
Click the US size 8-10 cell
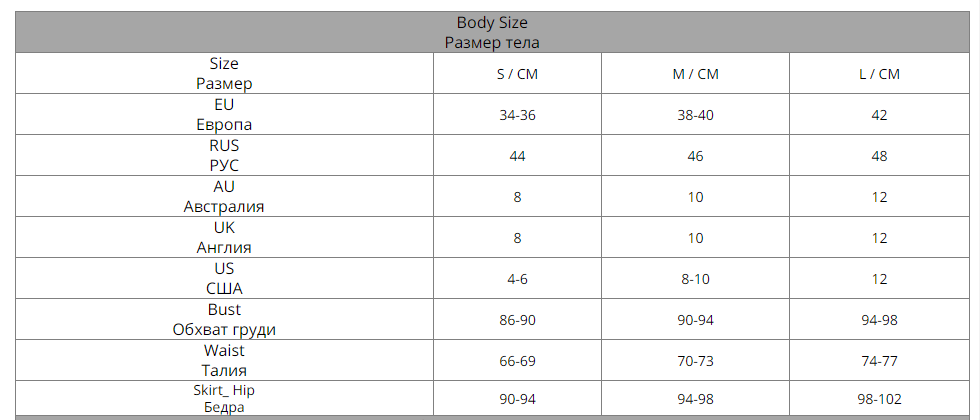coord(695,279)
